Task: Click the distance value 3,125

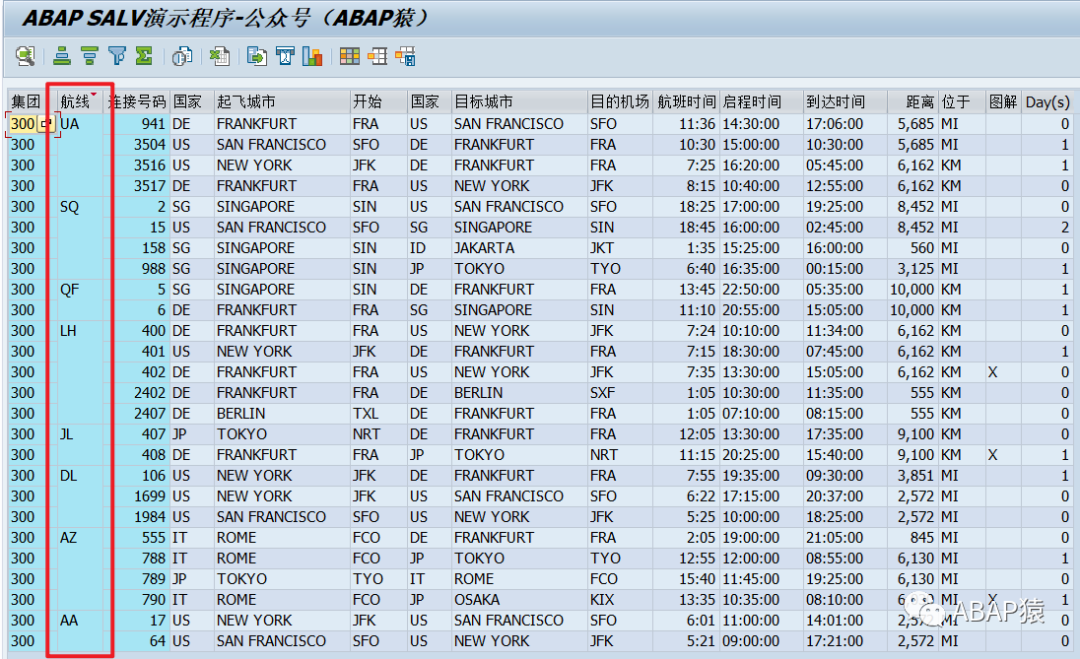Action: tap(915, 269)
